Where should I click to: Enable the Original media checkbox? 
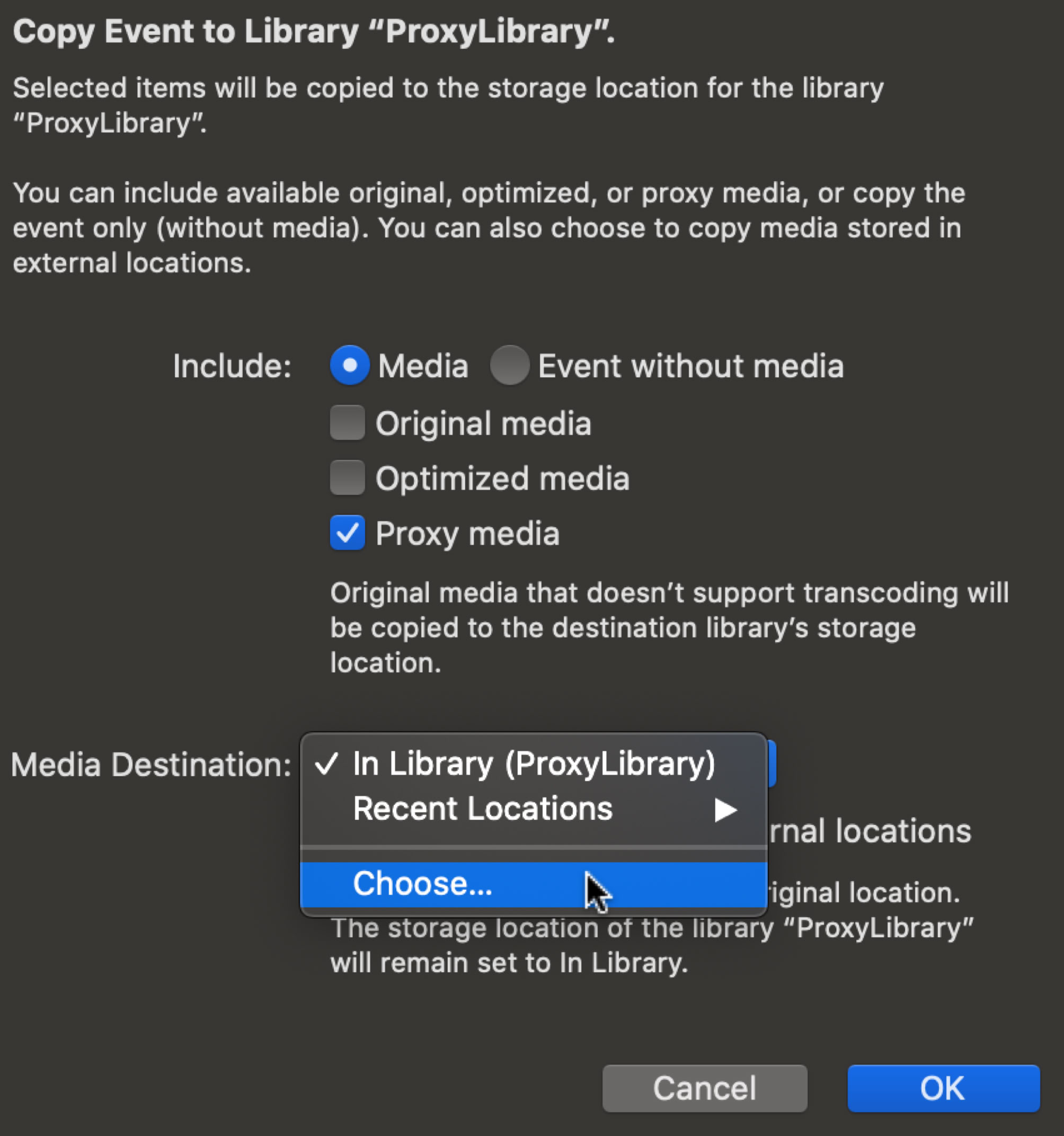click(x=348, y=423)
